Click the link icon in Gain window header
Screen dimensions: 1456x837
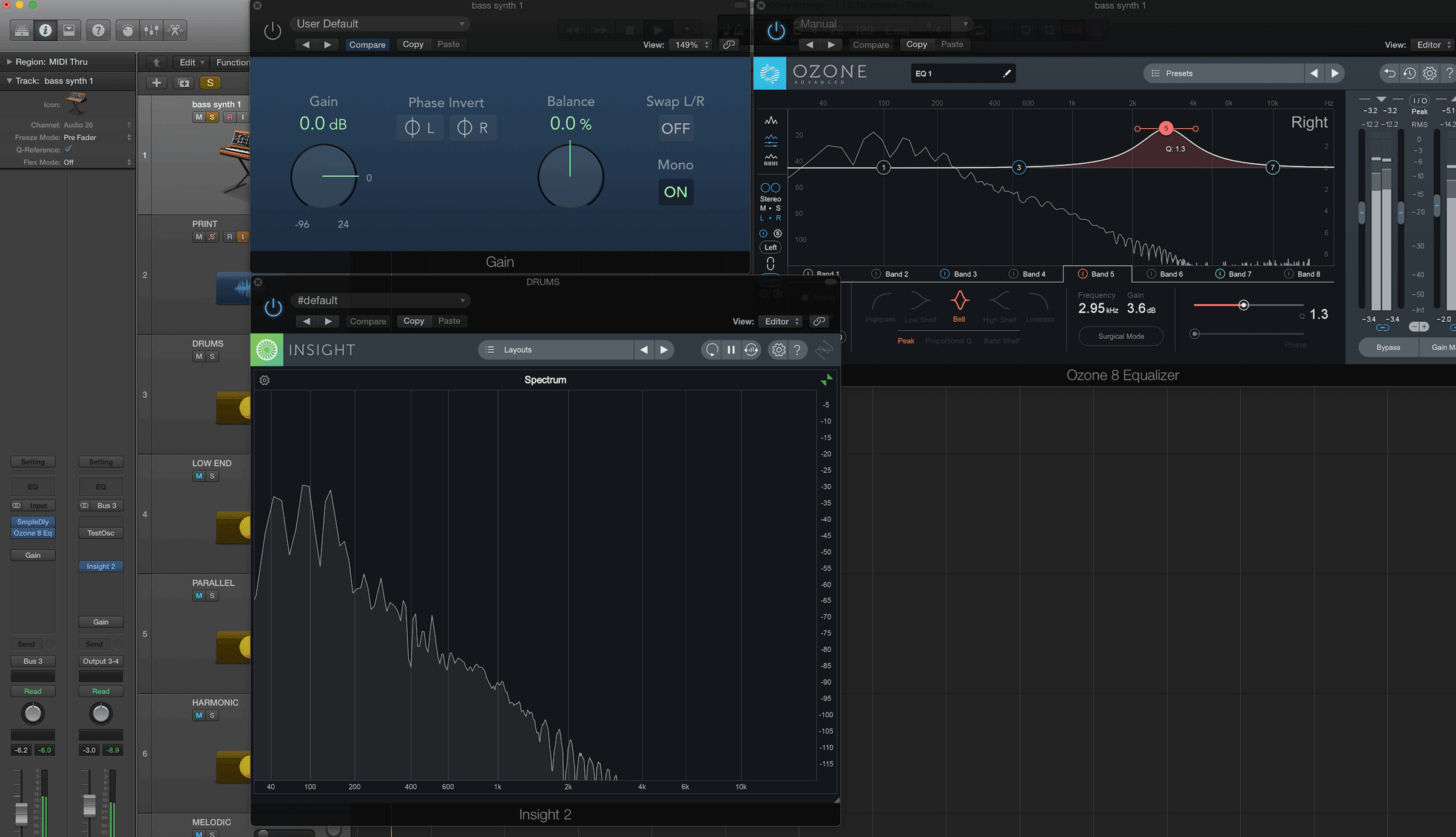[x=729, y=45]
